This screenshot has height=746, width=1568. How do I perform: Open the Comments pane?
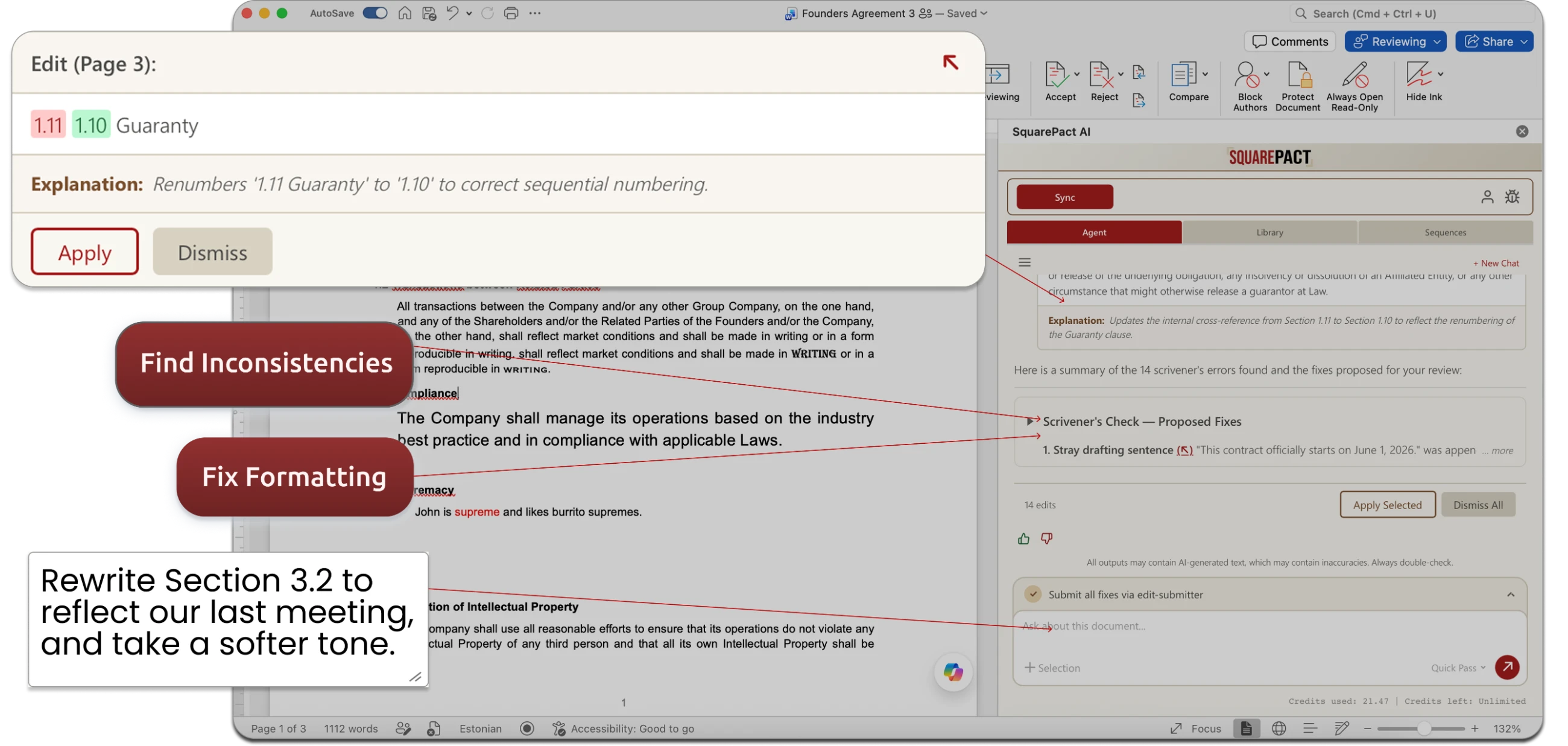pyautogui.click(x=1290, y=42)
